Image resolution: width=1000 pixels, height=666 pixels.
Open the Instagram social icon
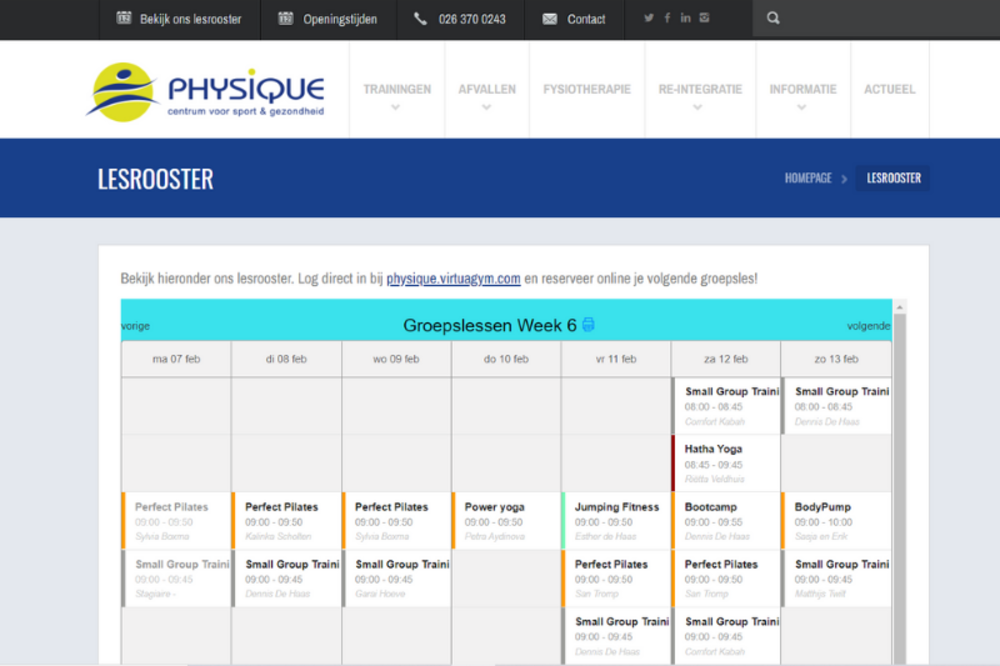tap(703, 17)
